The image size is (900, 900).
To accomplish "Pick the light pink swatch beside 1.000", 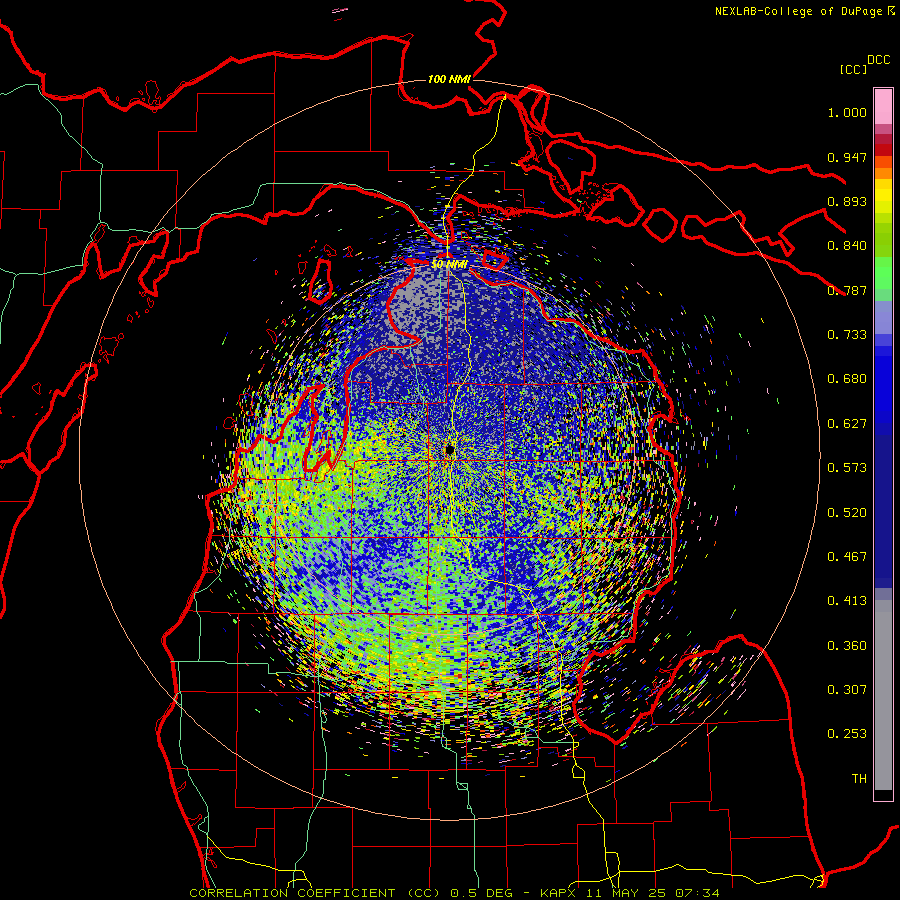I will point(883,107).
